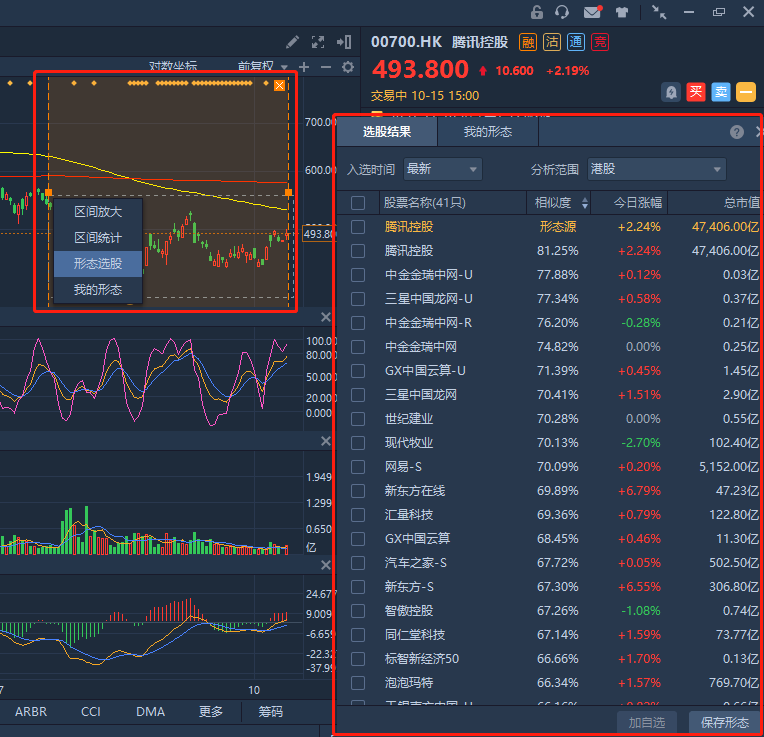
Task: Click the red 买 buy button
Action: (696, 92)
